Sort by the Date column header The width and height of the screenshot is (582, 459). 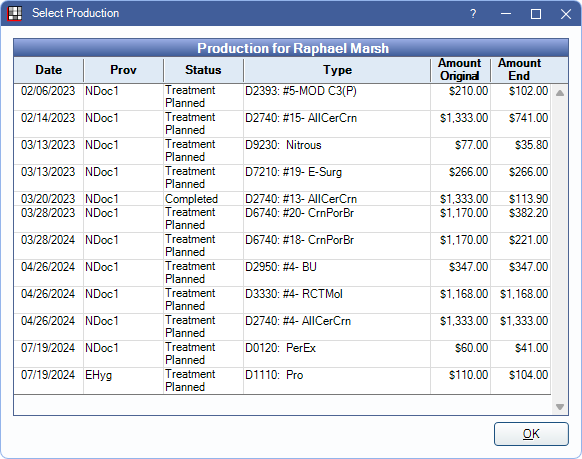tap(49, 70)
